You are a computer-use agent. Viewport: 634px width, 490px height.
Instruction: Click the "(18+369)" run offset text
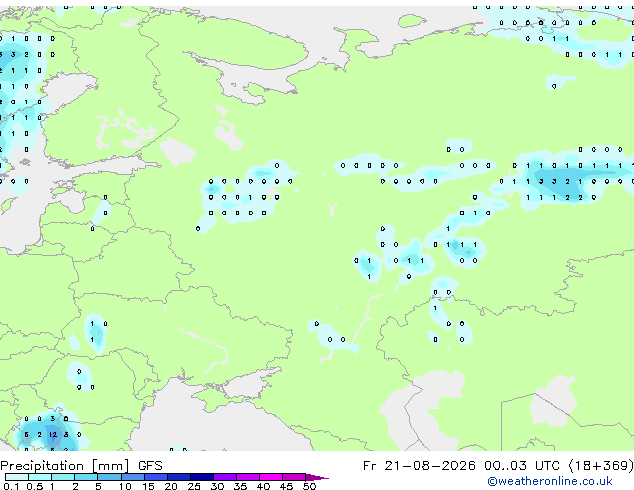tap(601, 466)
